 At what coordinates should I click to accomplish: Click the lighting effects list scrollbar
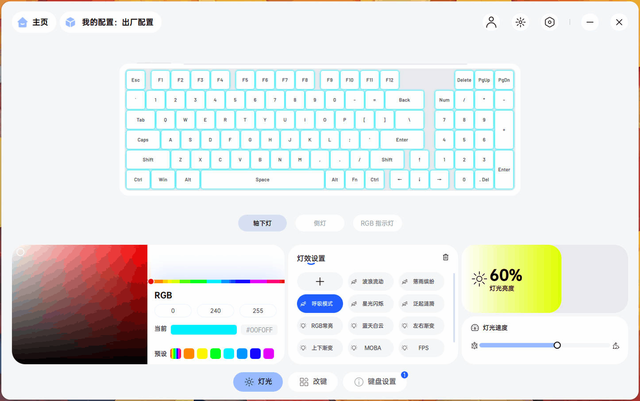click(x=454, y=308)
